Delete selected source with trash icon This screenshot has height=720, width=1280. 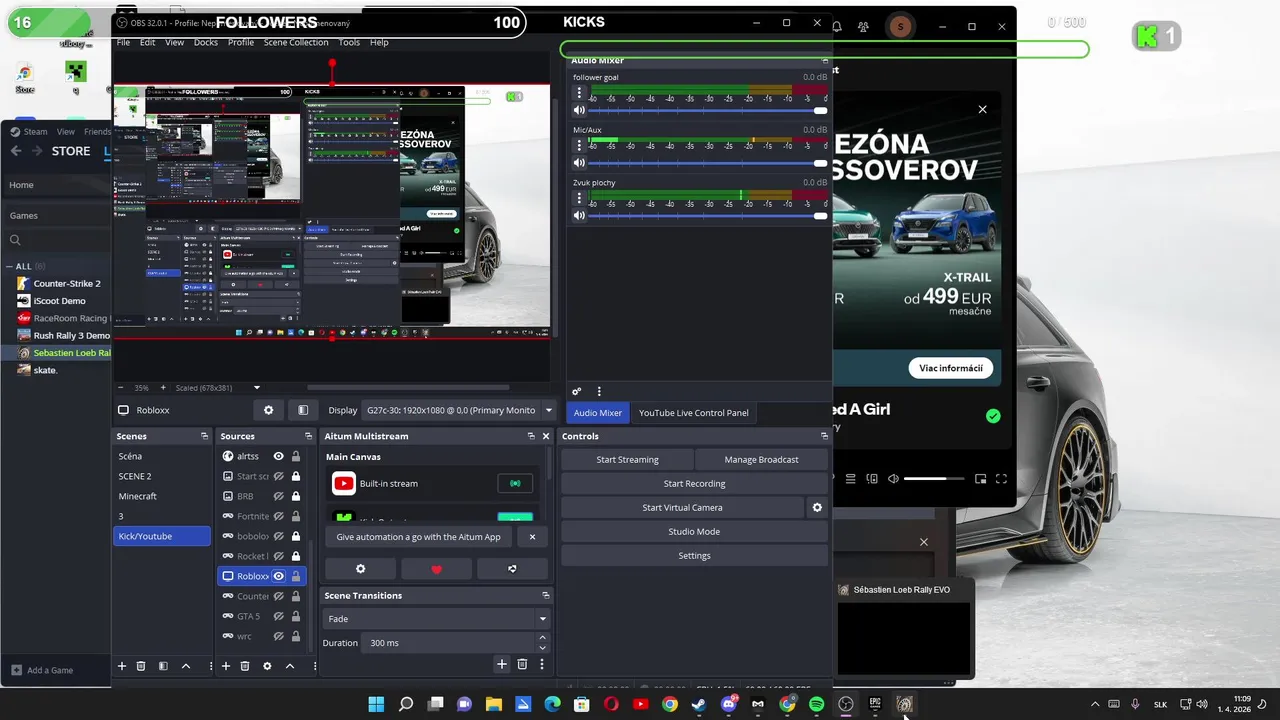click(x=245, y=666)
